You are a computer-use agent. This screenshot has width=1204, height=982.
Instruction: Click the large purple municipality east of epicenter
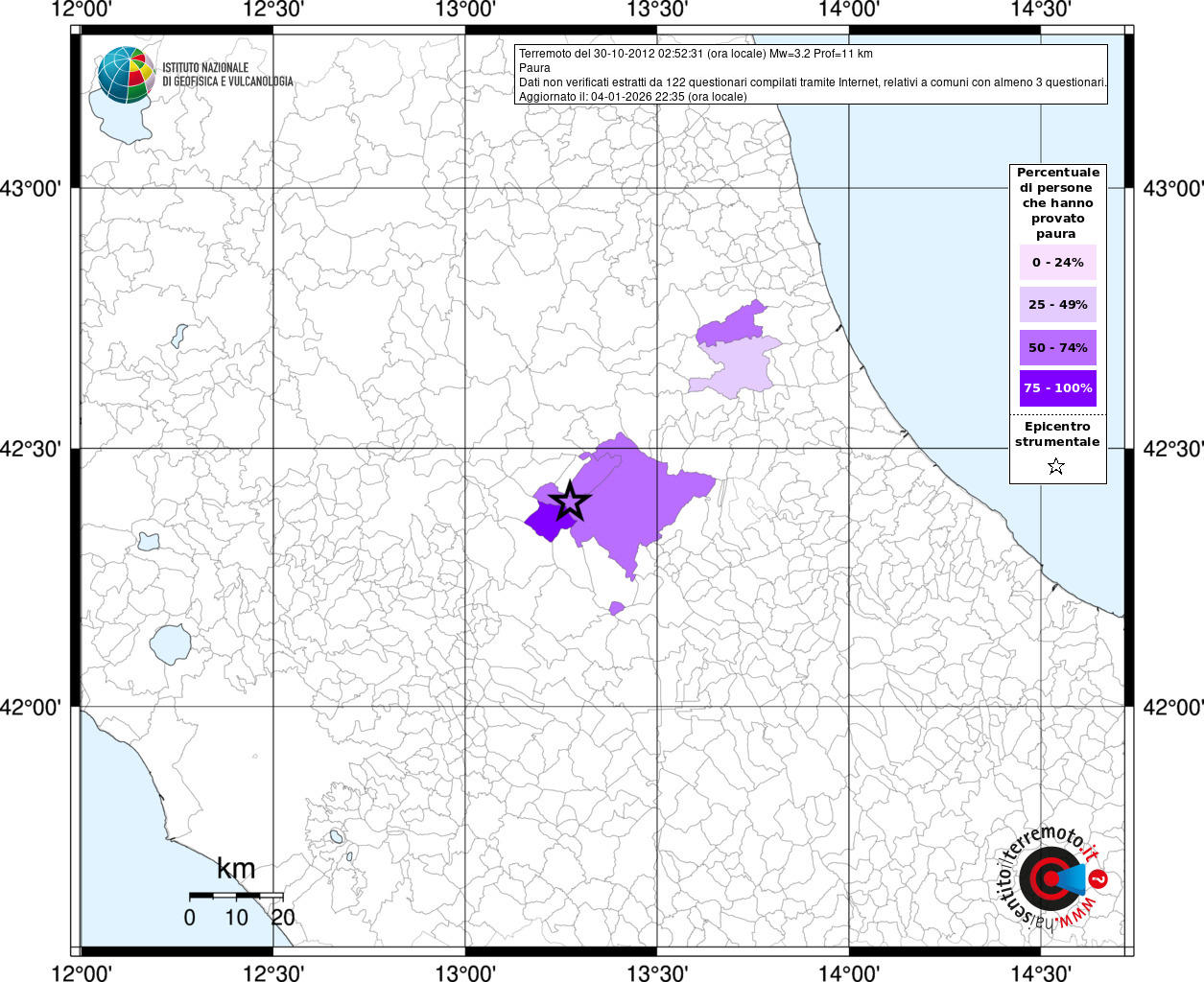pyautogui.click(x=638, y=503)
